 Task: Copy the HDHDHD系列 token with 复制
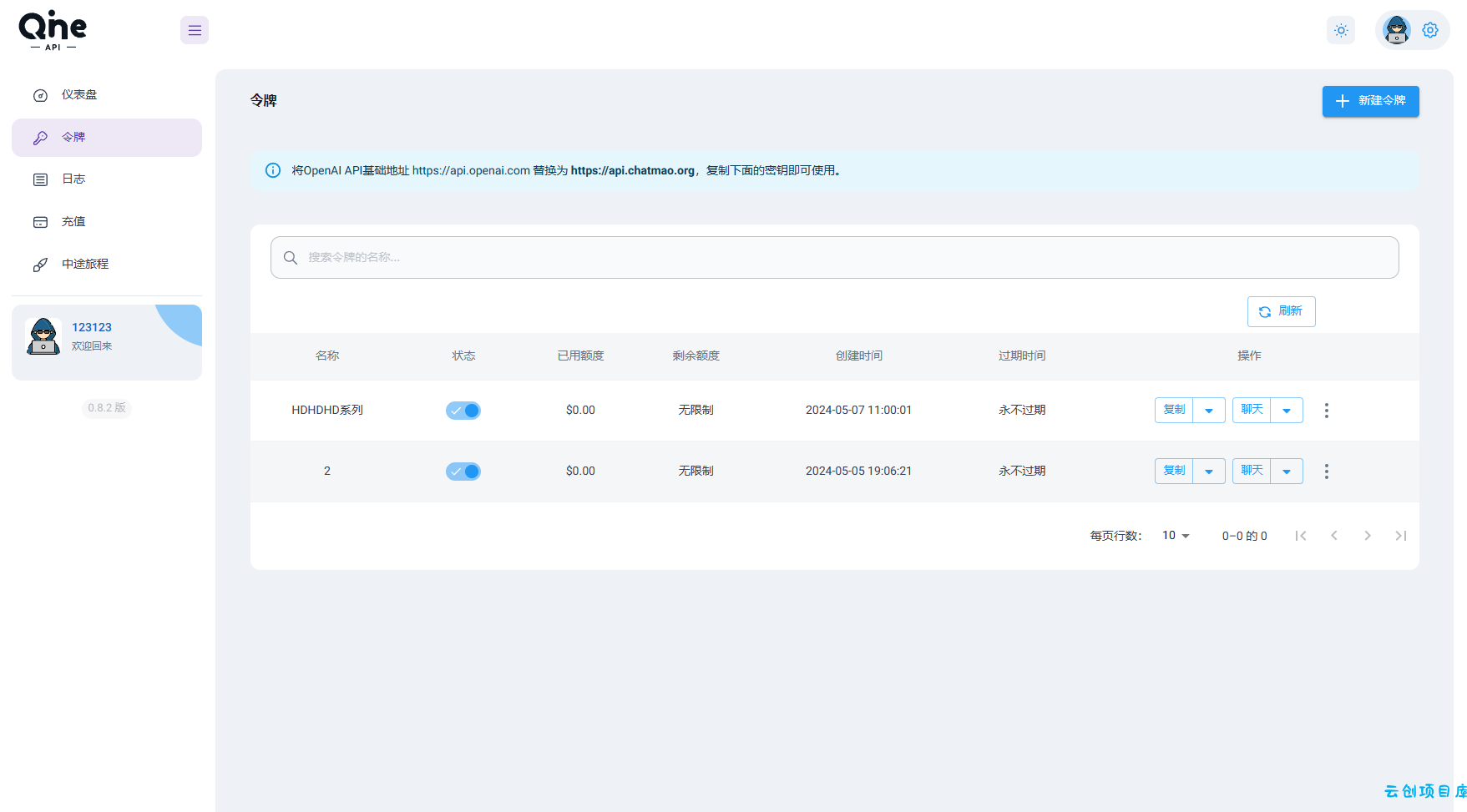(1174, 411)
